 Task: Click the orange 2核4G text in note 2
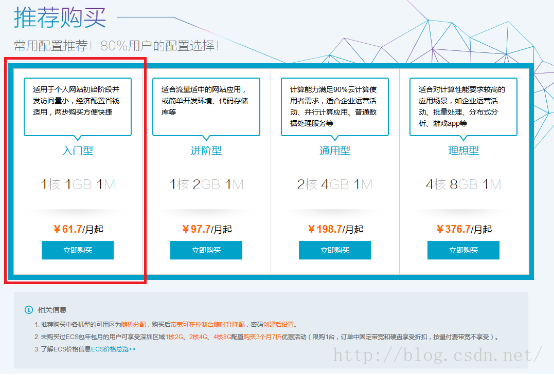pos(198,337)
